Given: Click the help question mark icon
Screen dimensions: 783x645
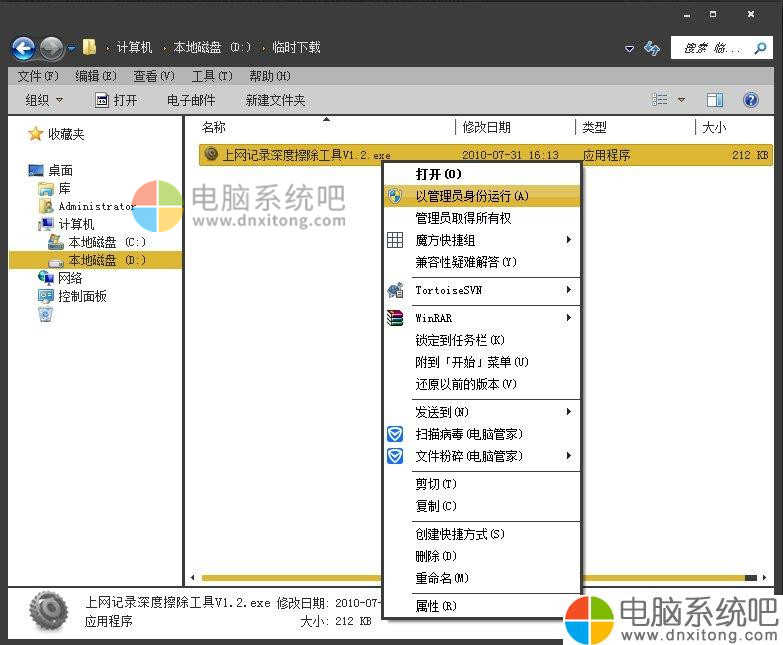Looking at the screenshot, I should click(x=750, y=100).
